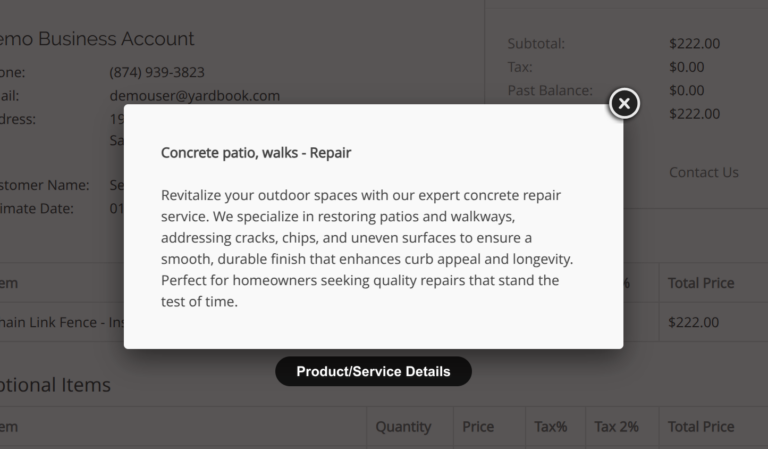Click the Concrete patio, walks - Repair title
This screenshot has height=449, width=768.
coord(256,153)
